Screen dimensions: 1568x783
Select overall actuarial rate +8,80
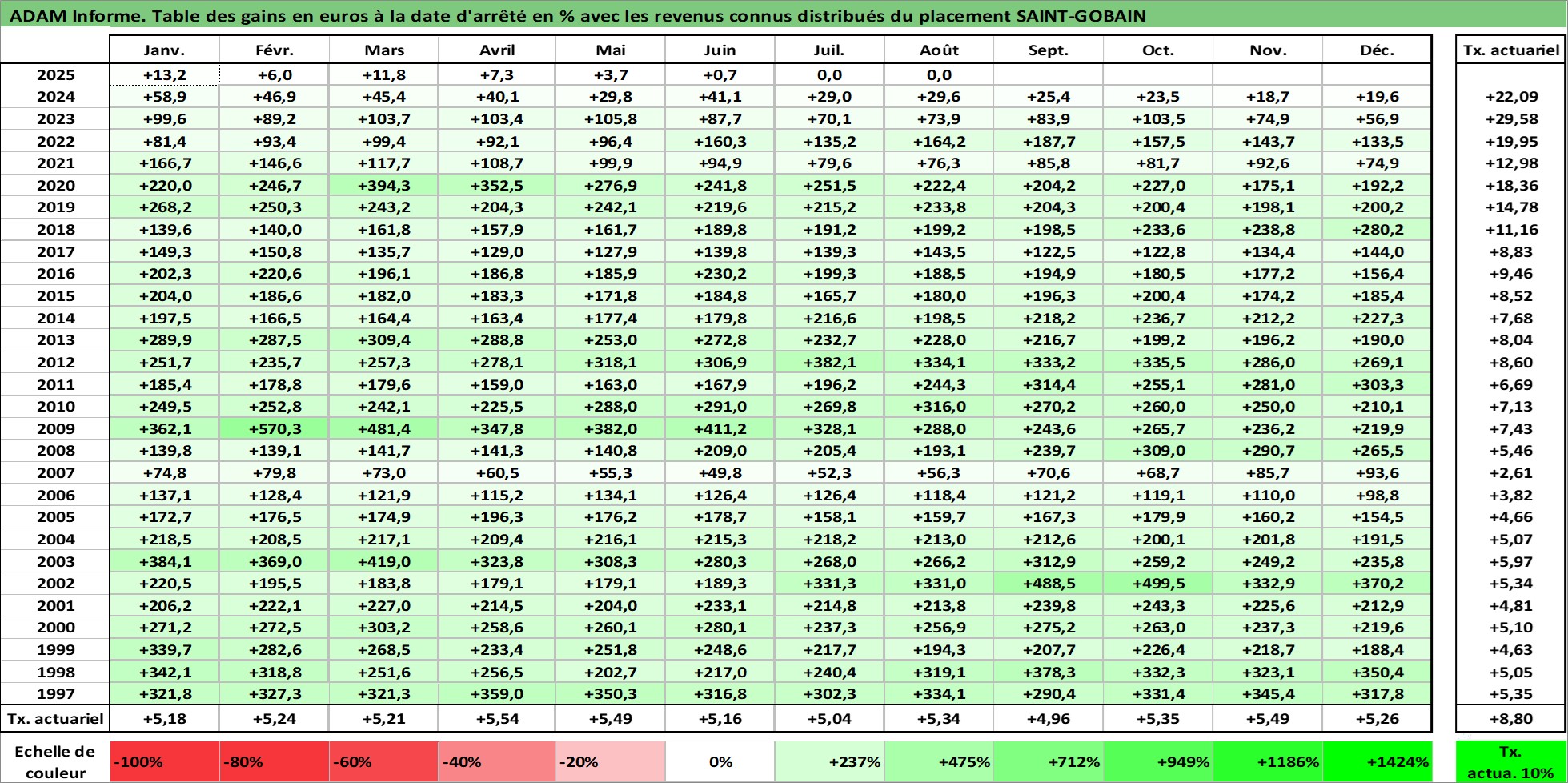[1511, 719]
